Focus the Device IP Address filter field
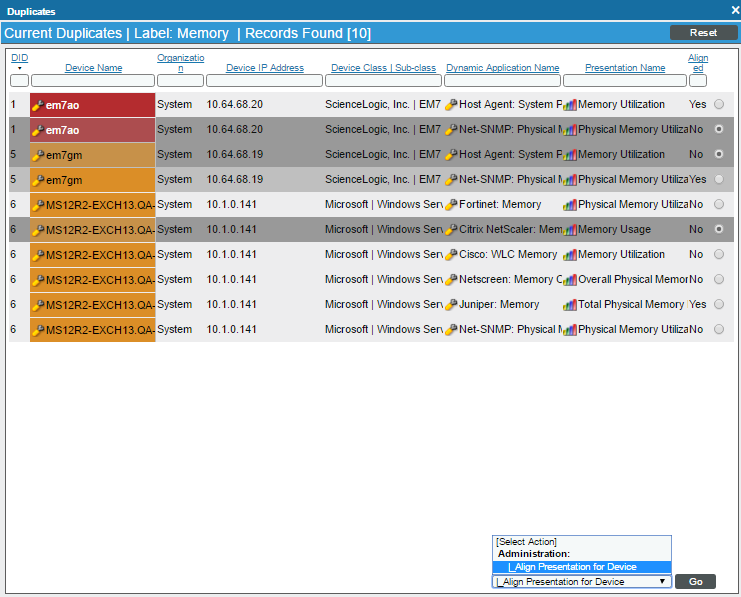Screen dimensions: 741x597 click(265, 80)
